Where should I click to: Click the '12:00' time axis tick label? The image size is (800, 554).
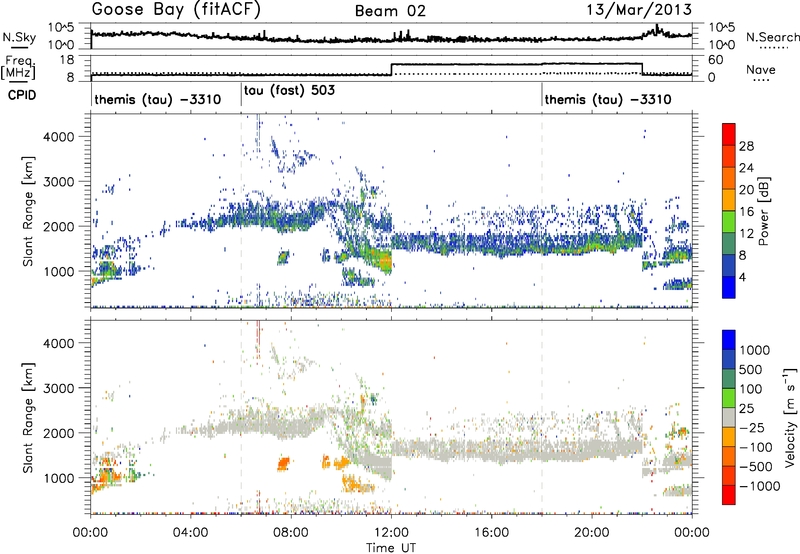391,533
